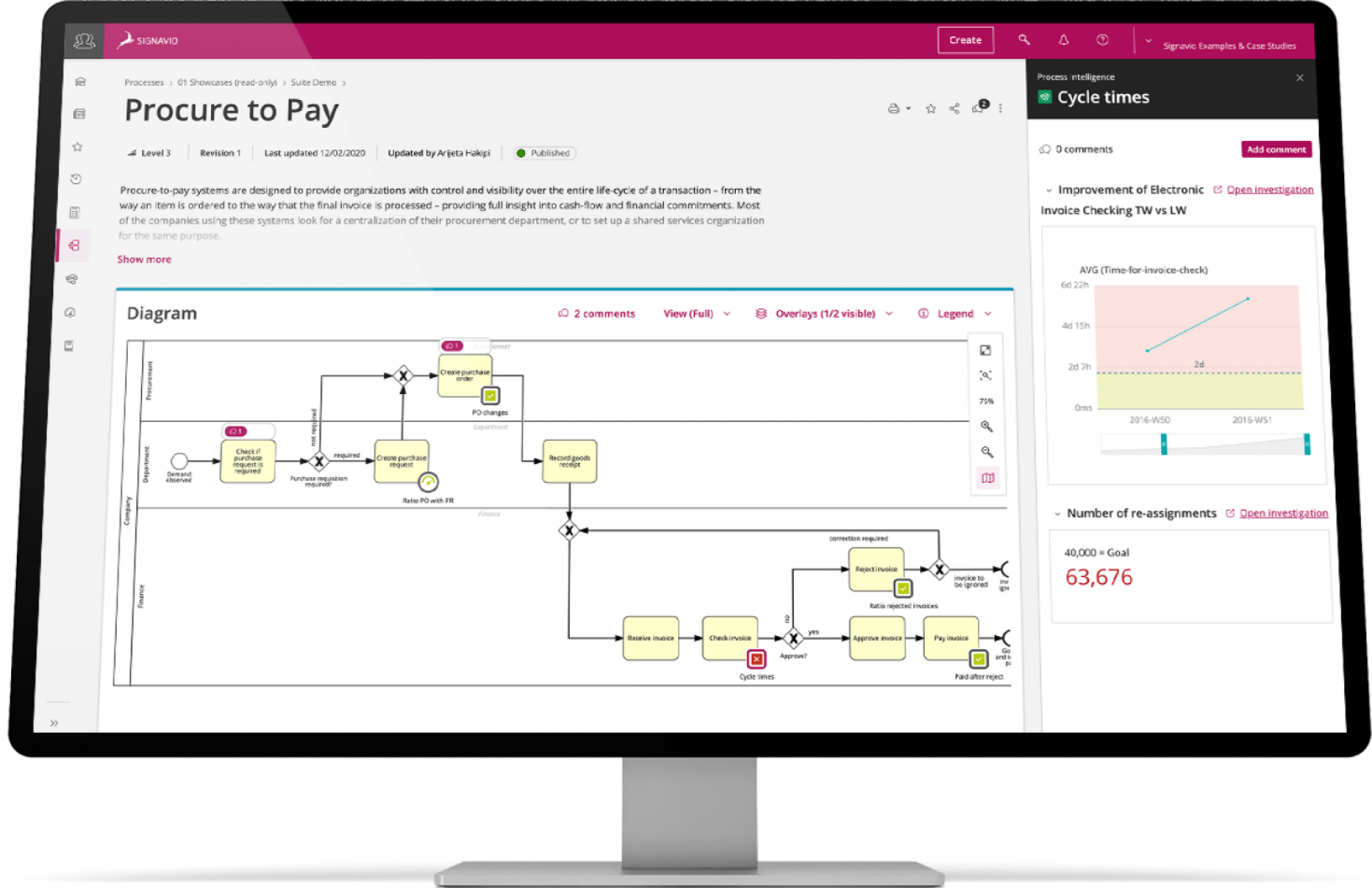The width and height of the screenshot is (1372, 888).
Task: Open the search tool in the top bar
Action: (x=1024, y=40)
